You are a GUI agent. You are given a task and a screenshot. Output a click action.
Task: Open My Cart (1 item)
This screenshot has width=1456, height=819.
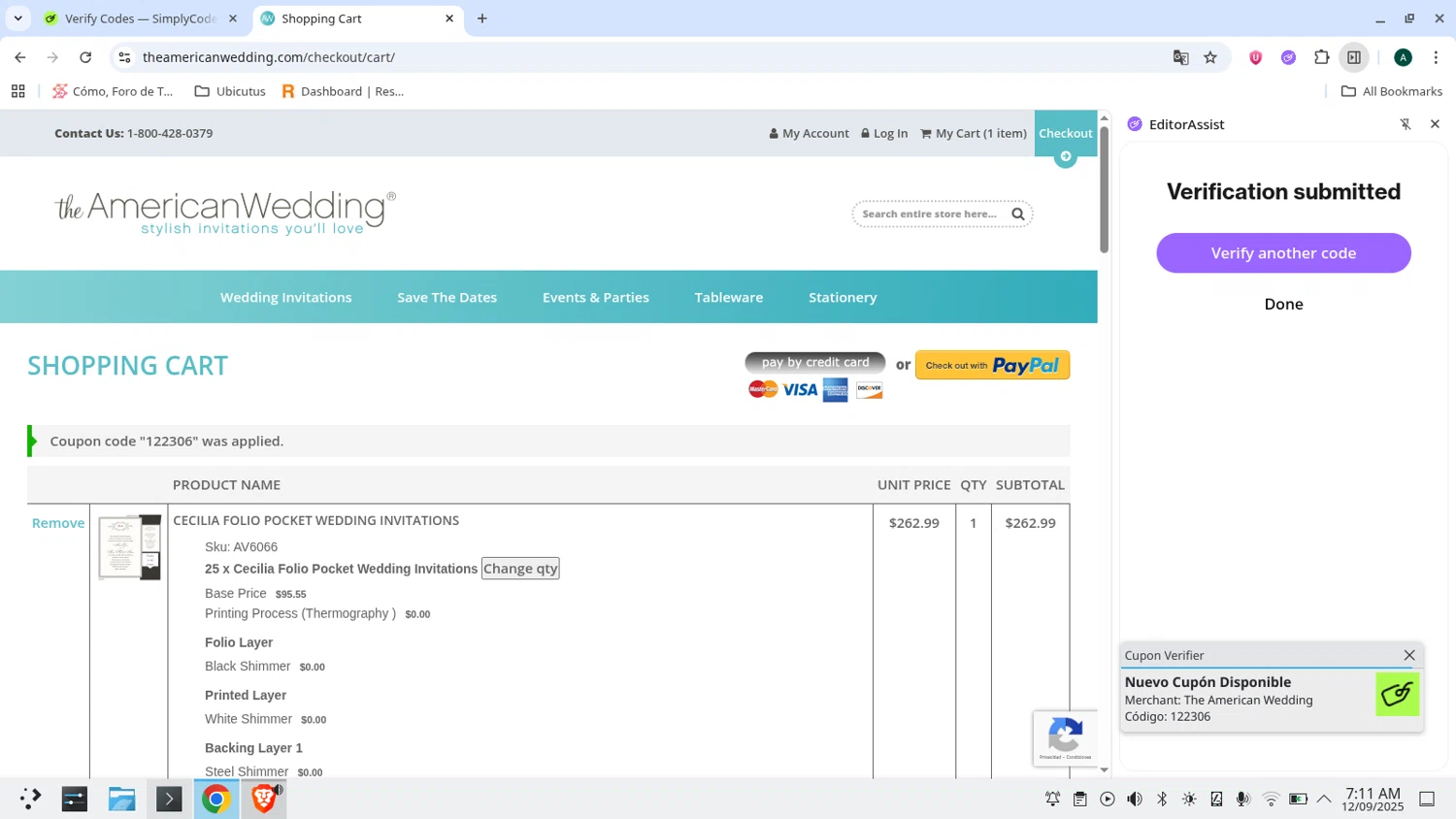click(974, 133)
